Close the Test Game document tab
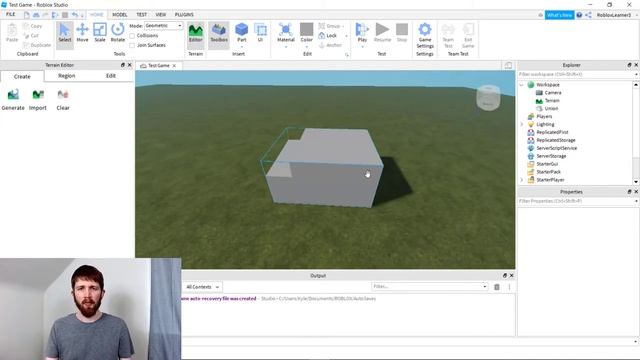 (x=174, y=66)
